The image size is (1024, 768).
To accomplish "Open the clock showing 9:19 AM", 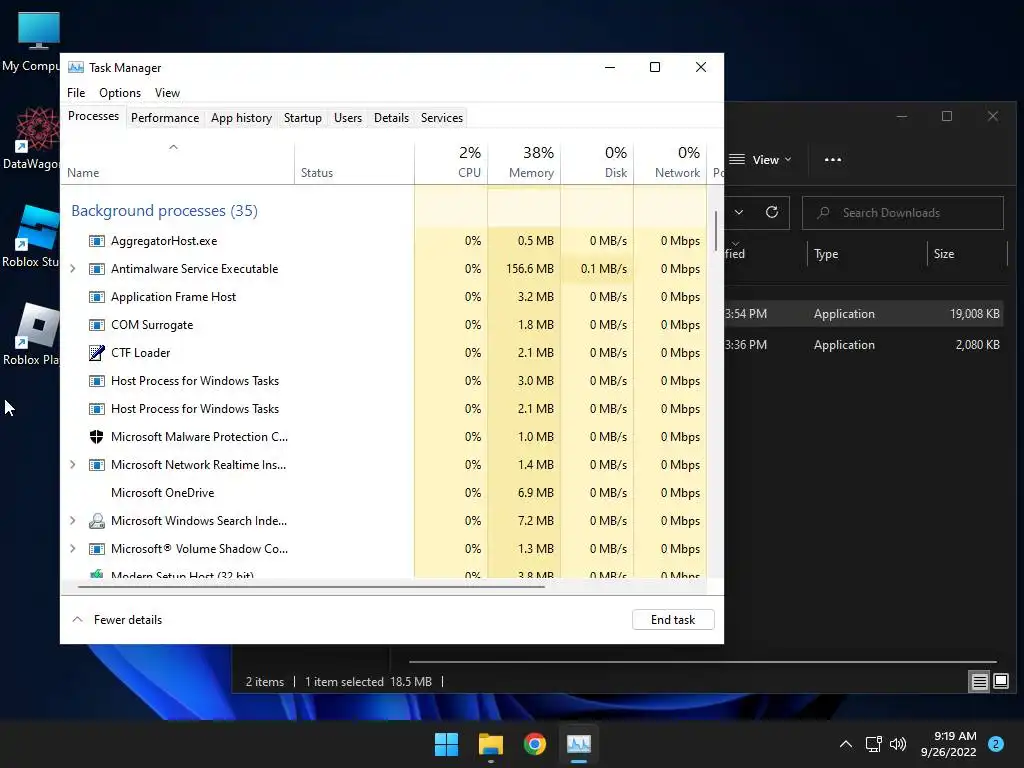I will pyautogui.click(x=949, y=744).
